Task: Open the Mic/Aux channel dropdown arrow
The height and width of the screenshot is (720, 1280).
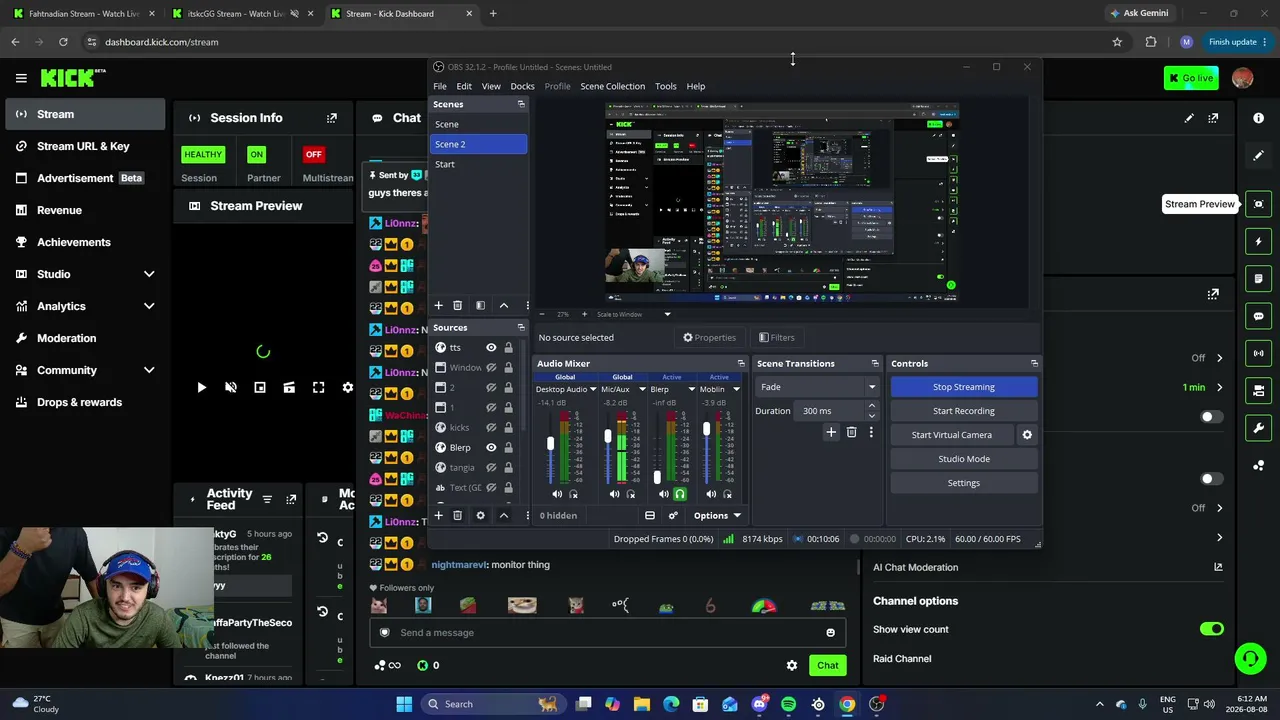Action: 642,389
